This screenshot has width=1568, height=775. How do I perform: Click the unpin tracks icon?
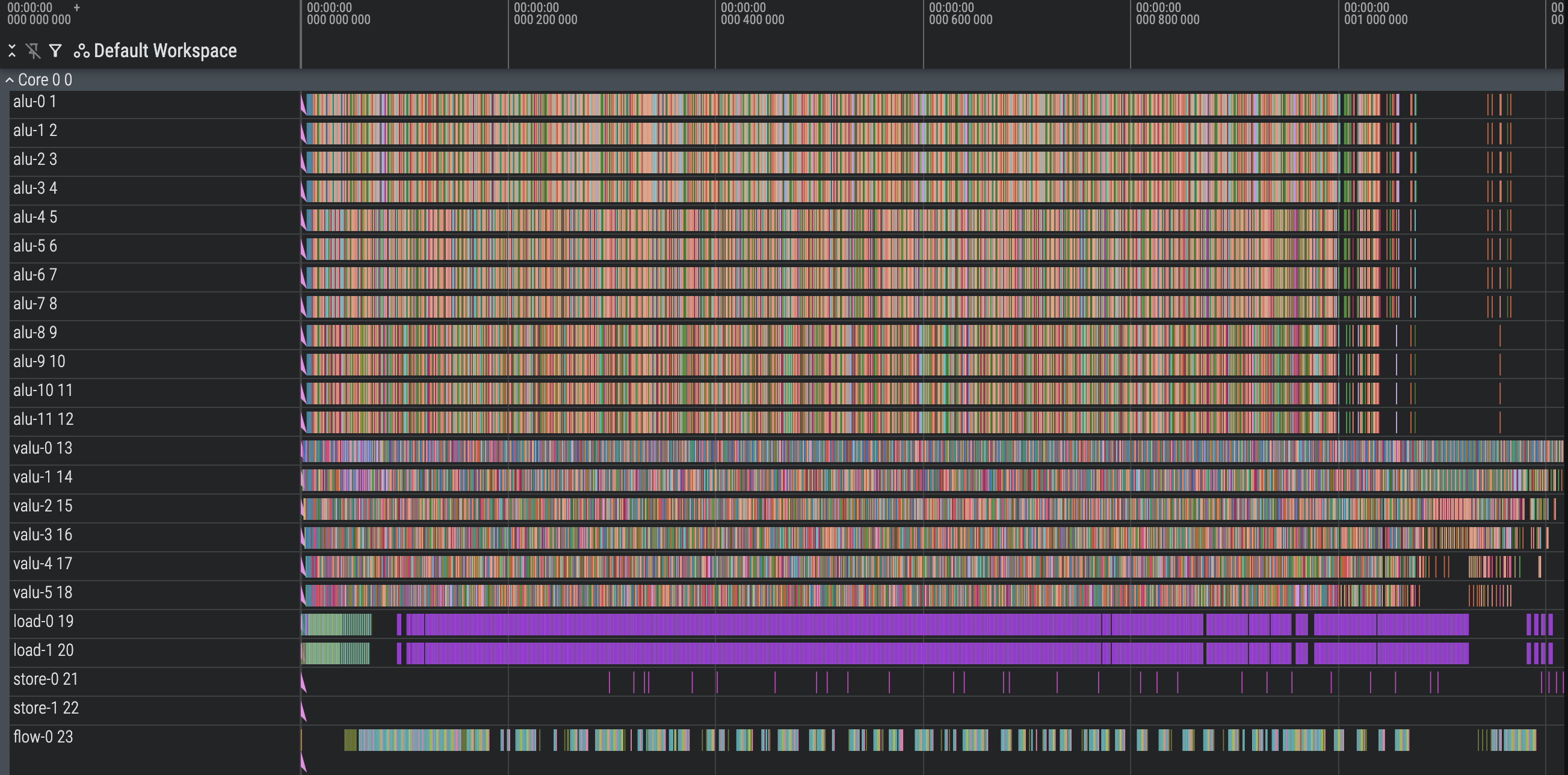click(34, 51)
